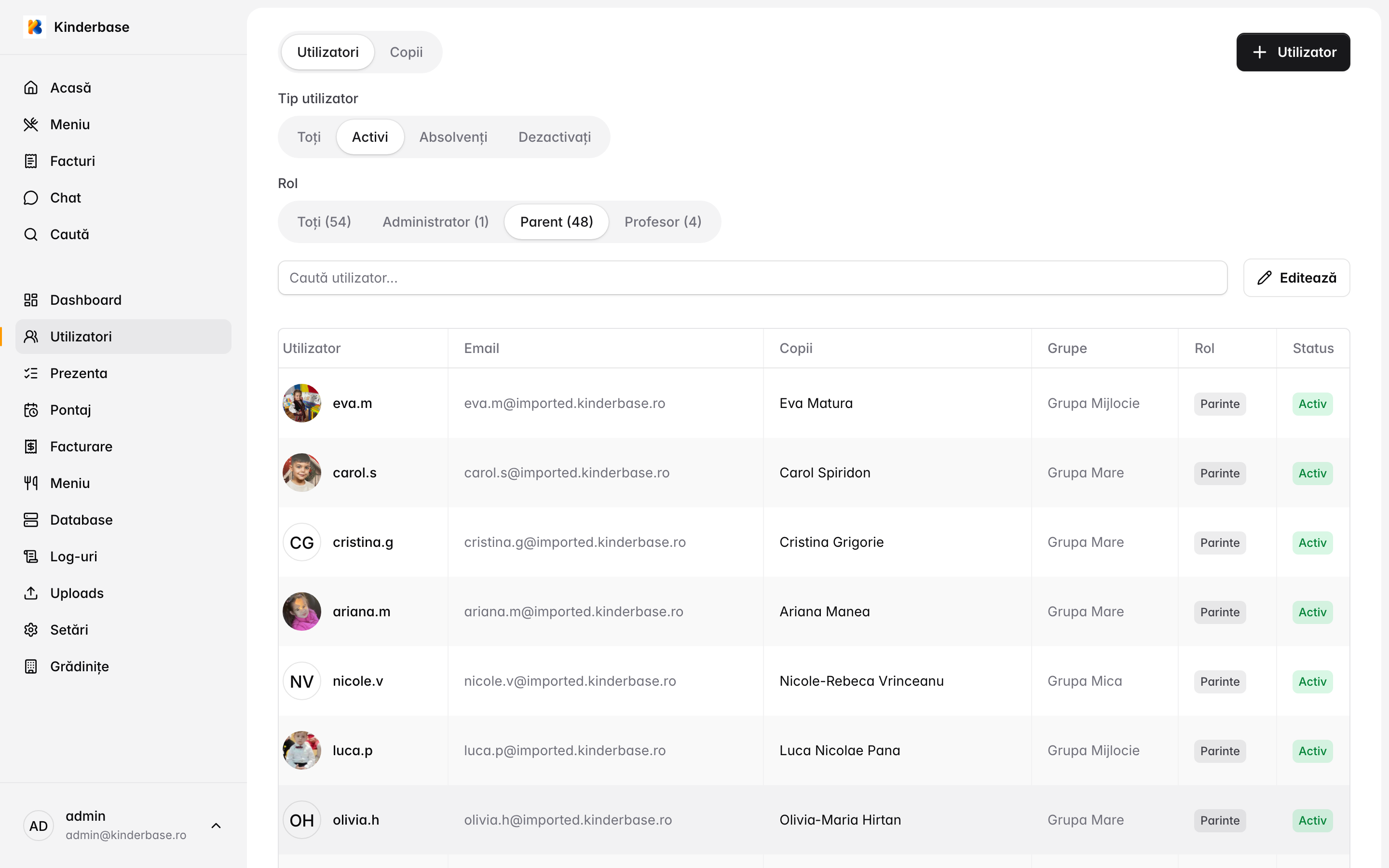Switch to the Copii tab

(406, 52)
